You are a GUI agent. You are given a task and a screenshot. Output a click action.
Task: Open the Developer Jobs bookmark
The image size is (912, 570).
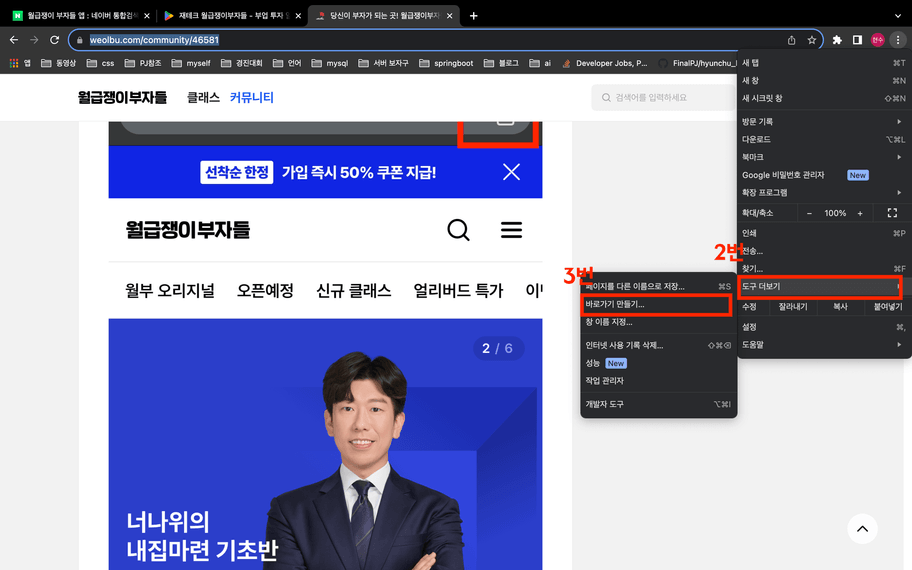tap(605, 63)
